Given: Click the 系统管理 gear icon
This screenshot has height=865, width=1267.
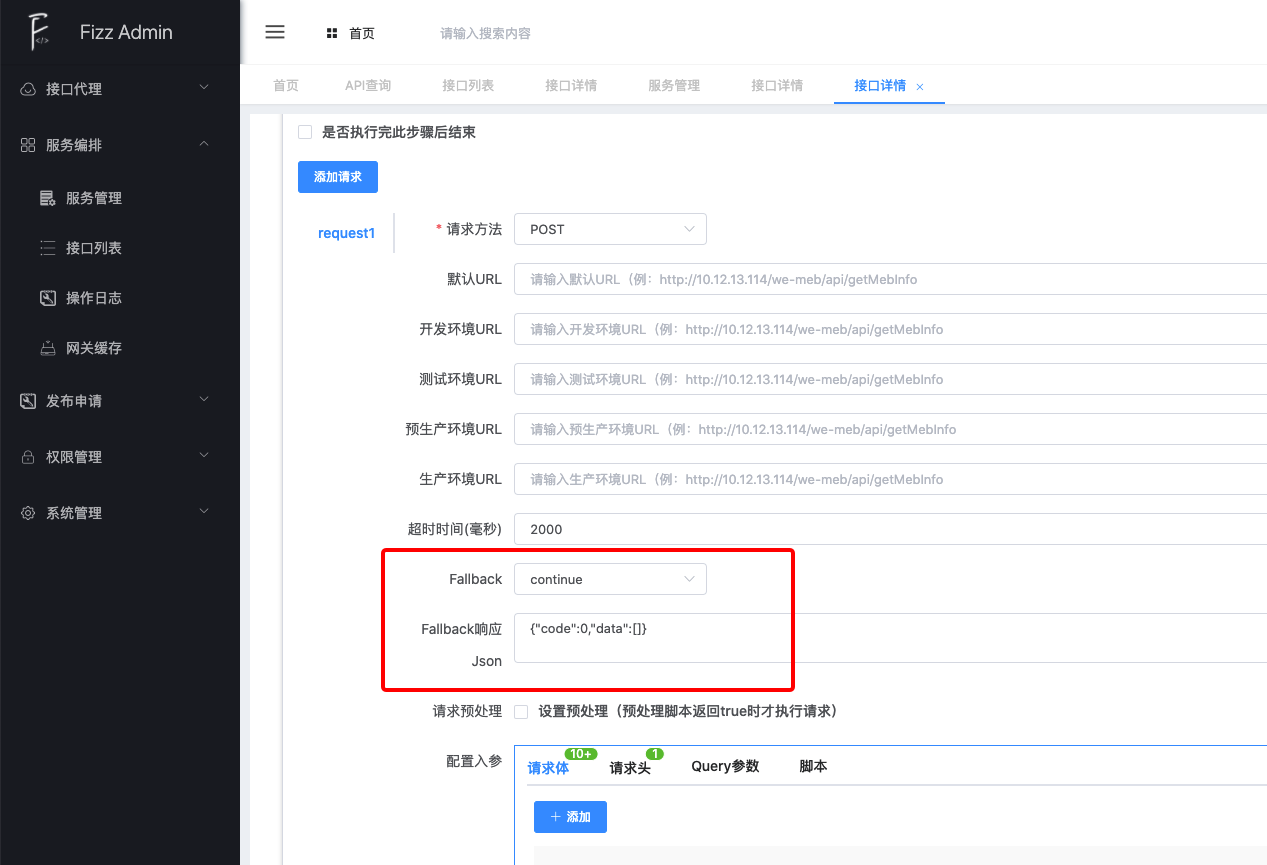Looking at the screenshot, I should tap(28, 513).
